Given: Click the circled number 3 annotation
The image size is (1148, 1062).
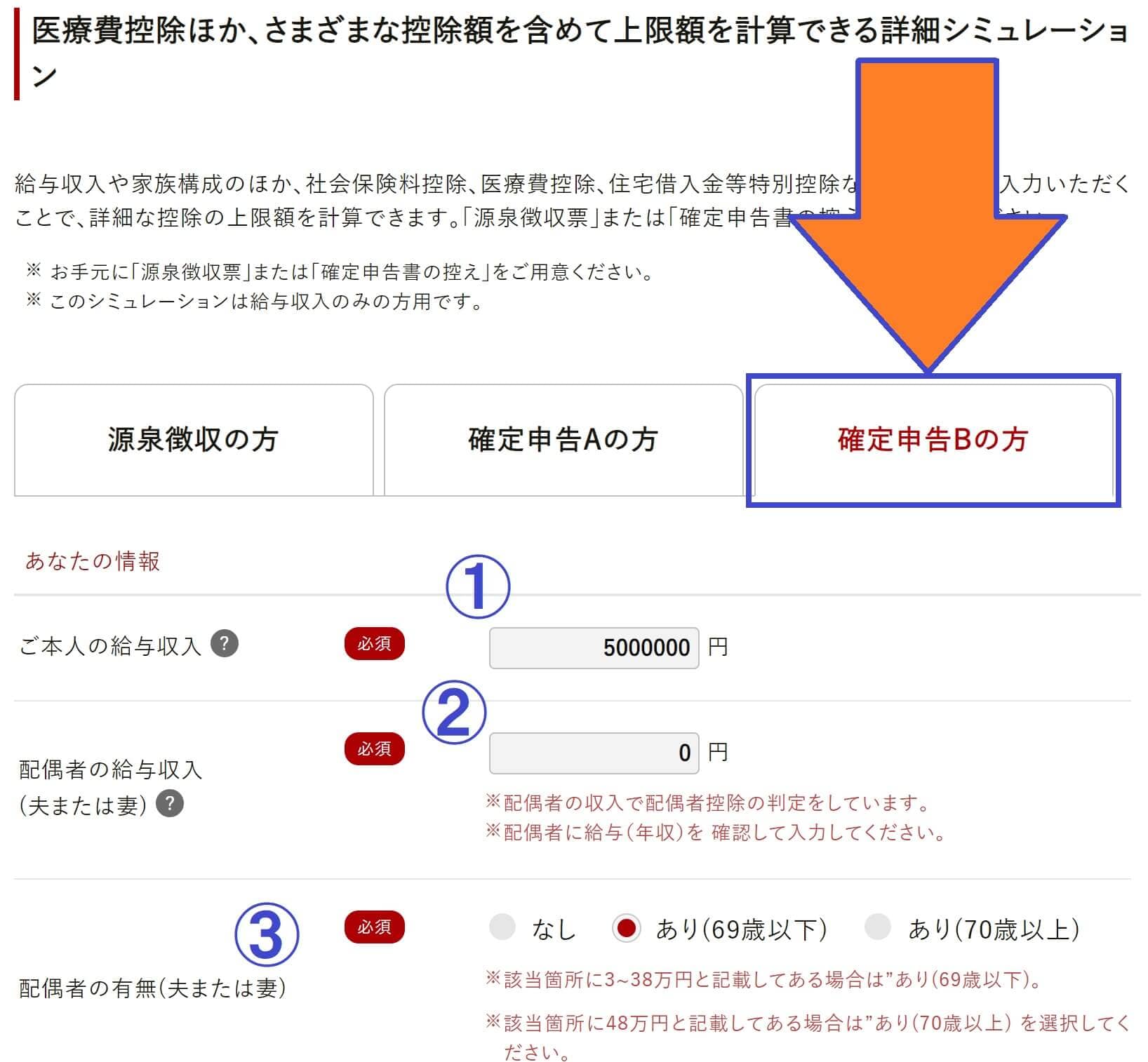Looking at the screenshot, I should [x=266, y=934].
